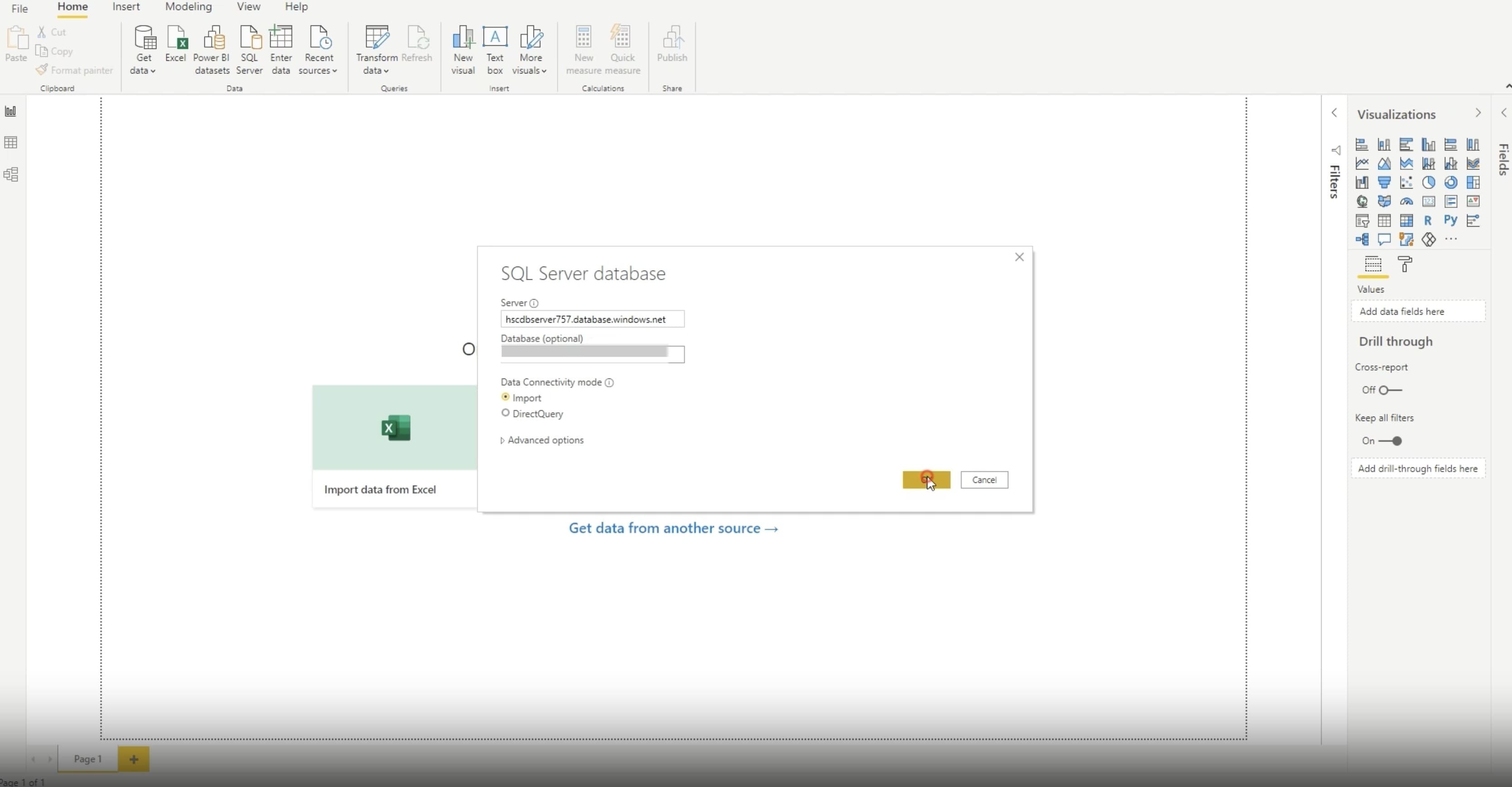Viewport: 1512px width, 787px height.
Task: Select the R script visual
Action: 1428,221
